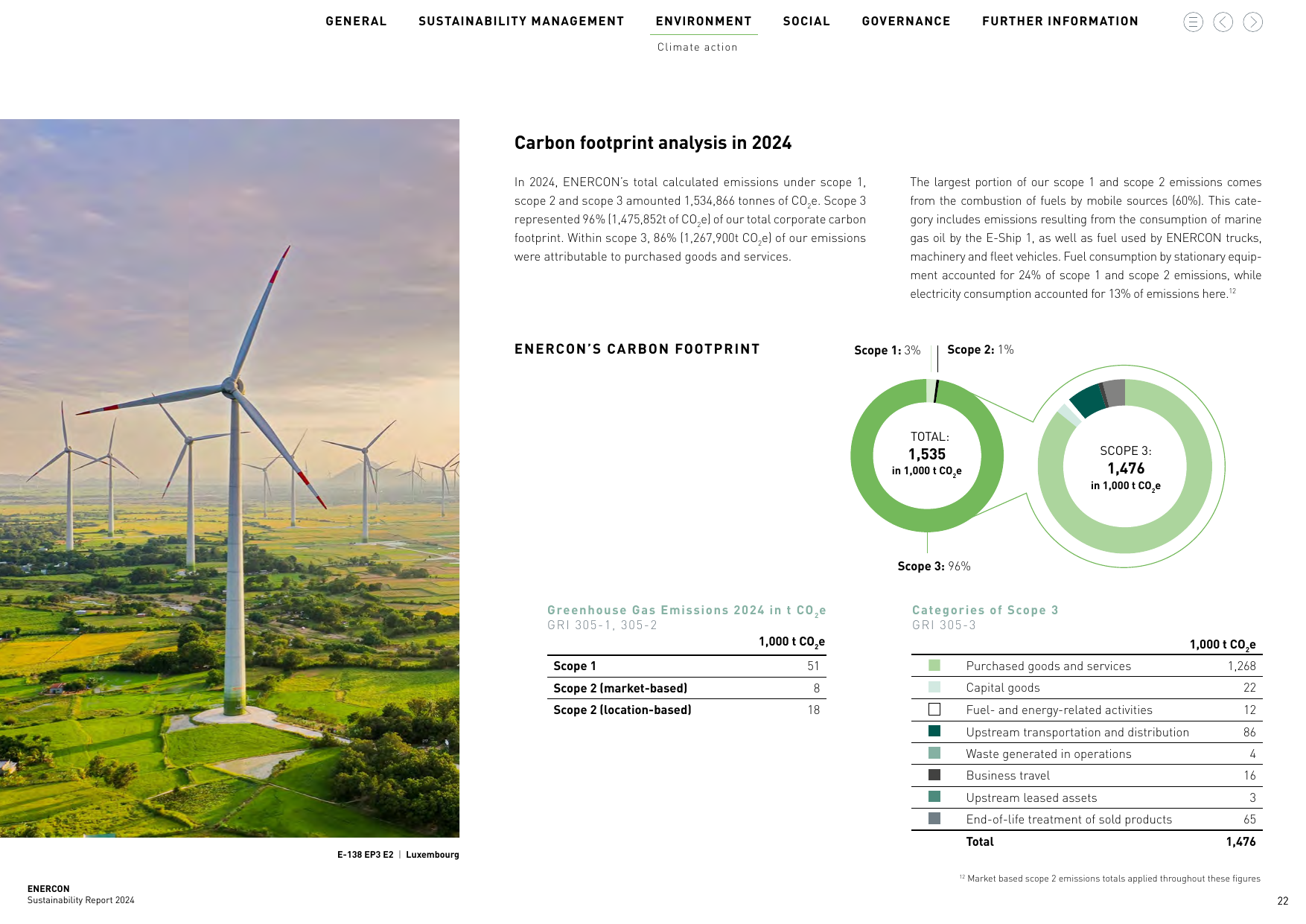Viewport: 1306px width, 924px height.
Task: Click the footnote about market based scope 2
Action: (1110, 879)
